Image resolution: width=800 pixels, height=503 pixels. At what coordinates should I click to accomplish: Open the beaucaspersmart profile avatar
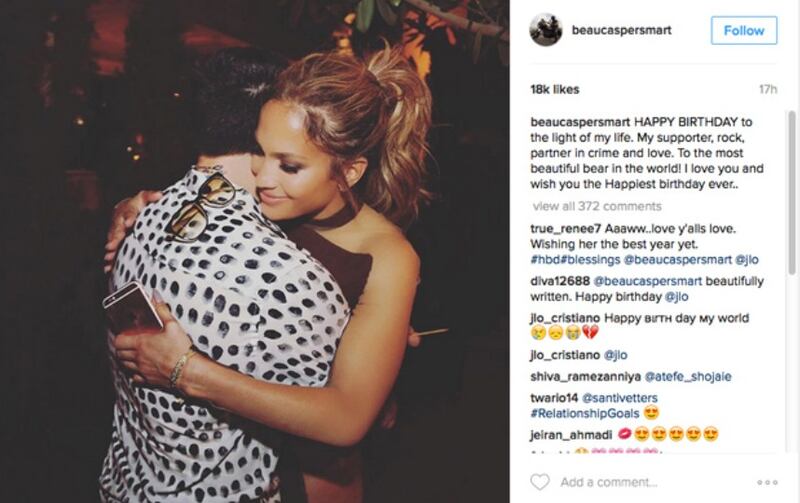click(545, 30)
